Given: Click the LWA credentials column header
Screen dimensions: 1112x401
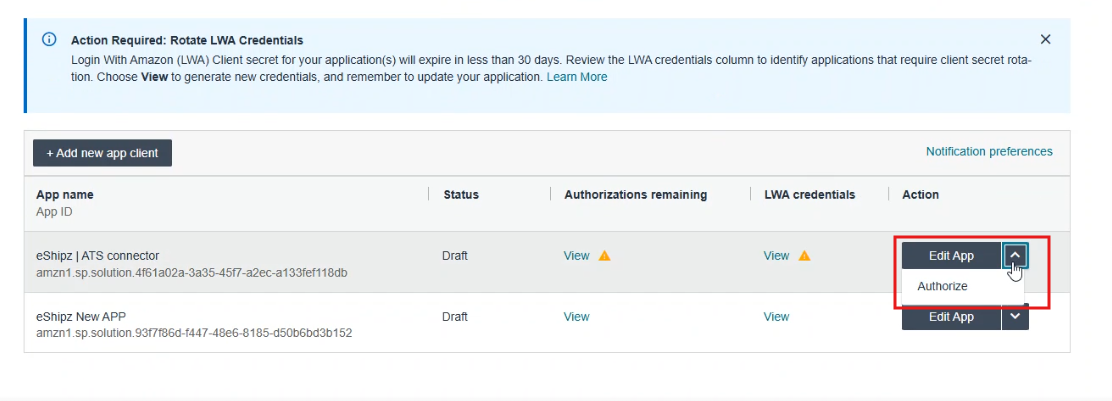Looking at the screenshot, I should (809, 195).
